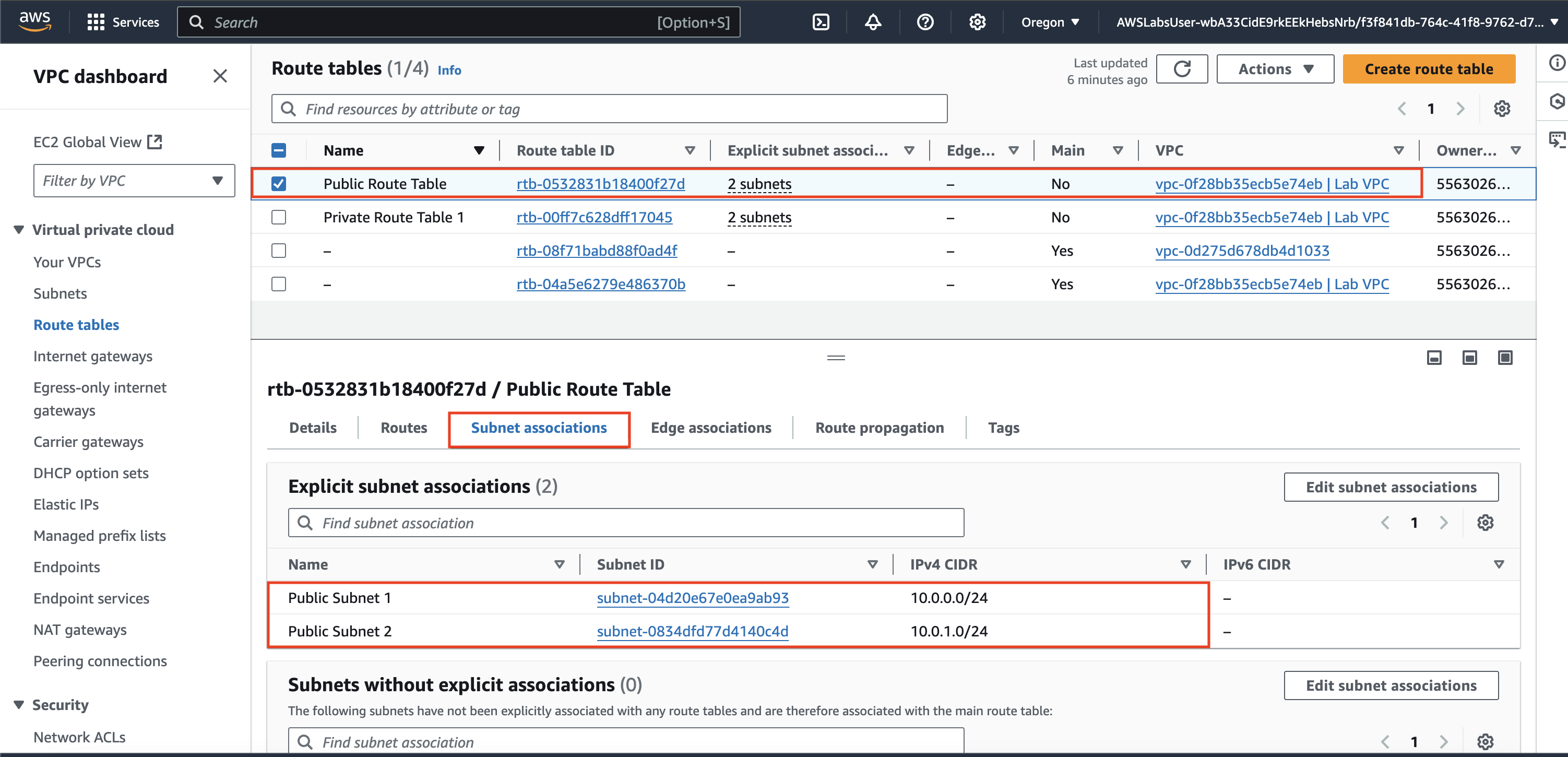Click Create route table button

pos(1429,69)
